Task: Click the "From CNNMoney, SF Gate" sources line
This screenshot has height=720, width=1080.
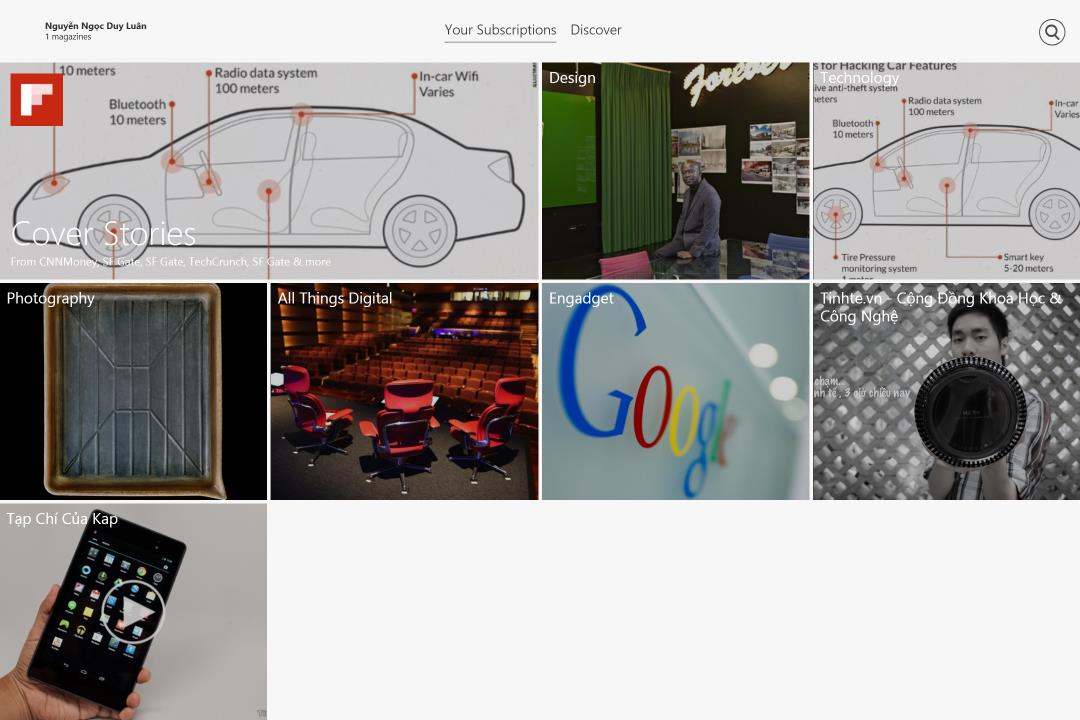Action: (170, 262)
